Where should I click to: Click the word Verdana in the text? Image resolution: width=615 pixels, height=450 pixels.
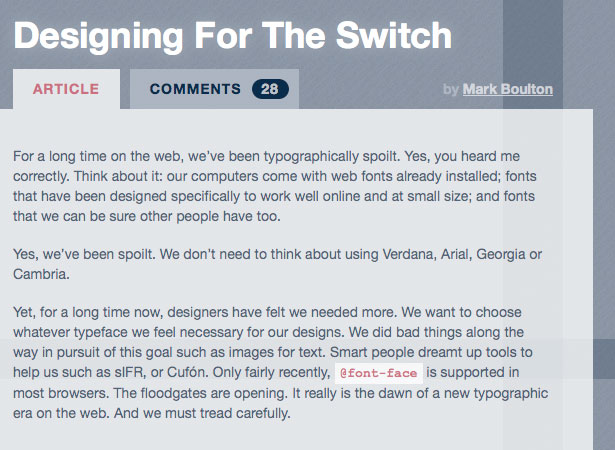[408, 254]
